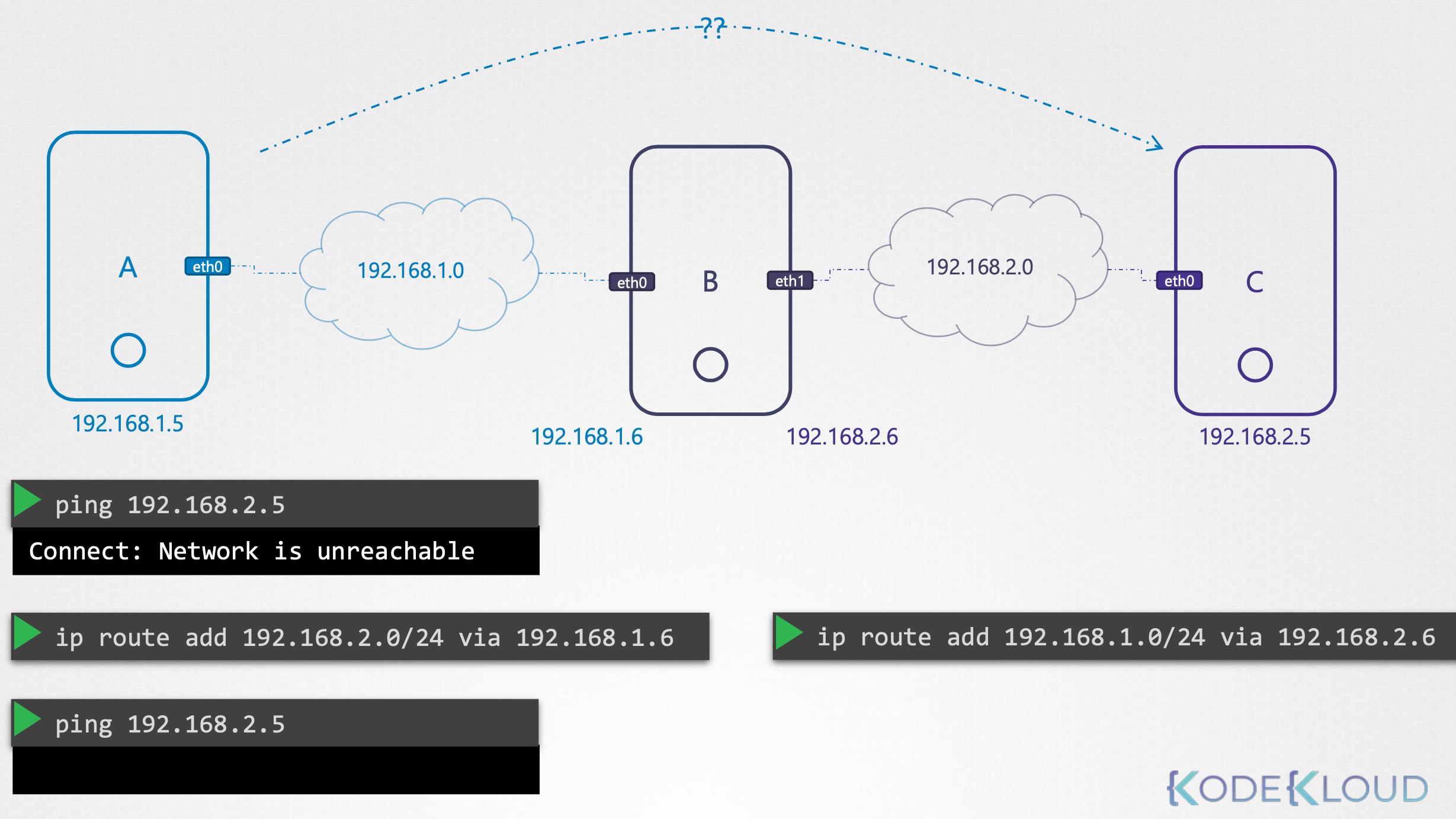Click the empty black output box below bottom ping
Image resolution: width=1456 pixels, height=819 pixels.
pos(276,770)
